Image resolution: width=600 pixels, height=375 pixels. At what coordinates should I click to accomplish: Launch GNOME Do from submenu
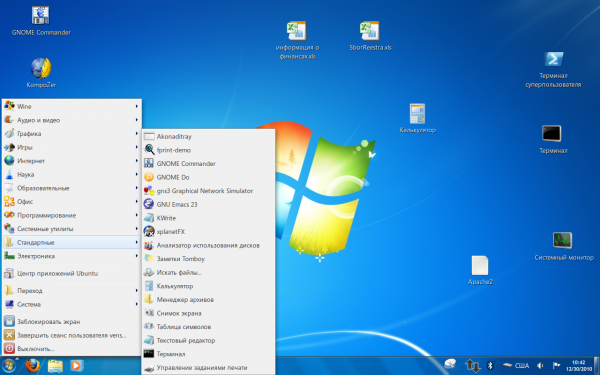[x=209, y=177]
